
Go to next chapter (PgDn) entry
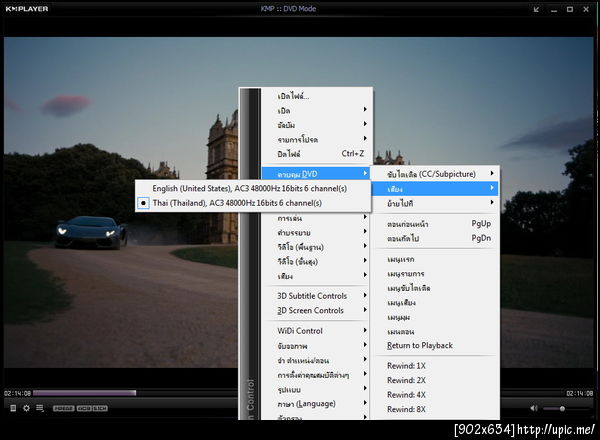pos(435,238)
